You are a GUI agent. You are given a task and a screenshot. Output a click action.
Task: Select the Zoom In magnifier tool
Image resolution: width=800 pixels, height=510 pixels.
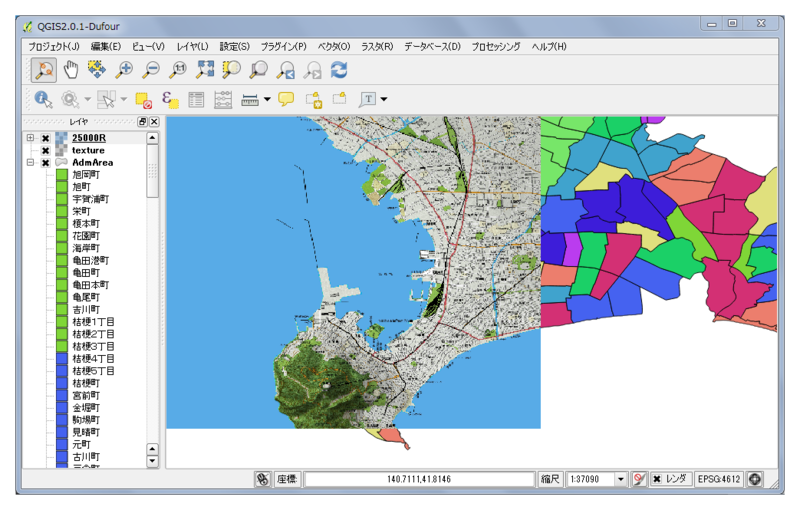(124, 70)
